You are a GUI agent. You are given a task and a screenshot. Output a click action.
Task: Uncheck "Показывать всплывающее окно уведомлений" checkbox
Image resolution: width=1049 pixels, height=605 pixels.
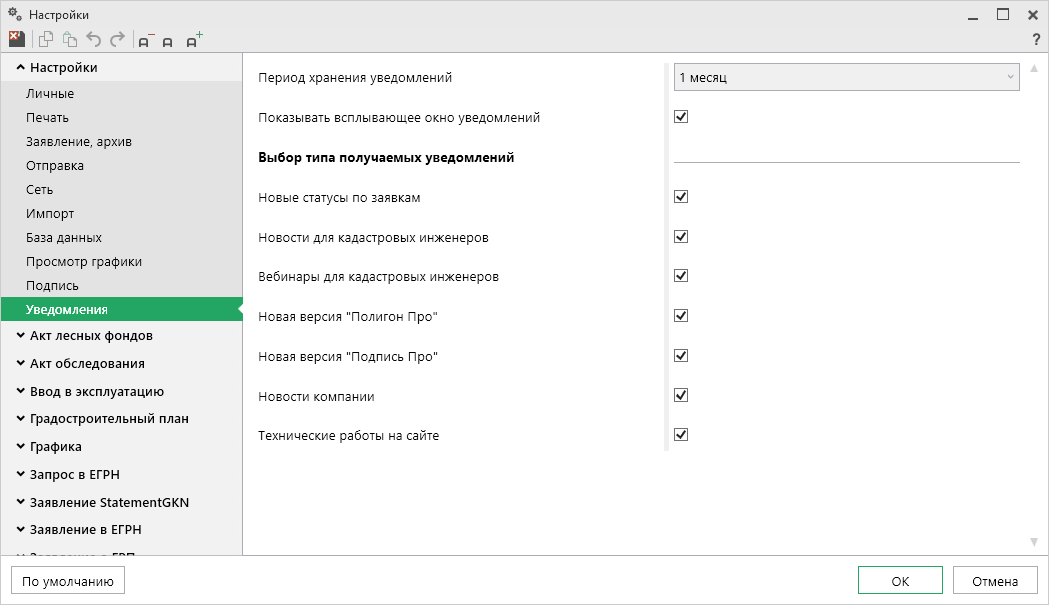coord(681,116)
